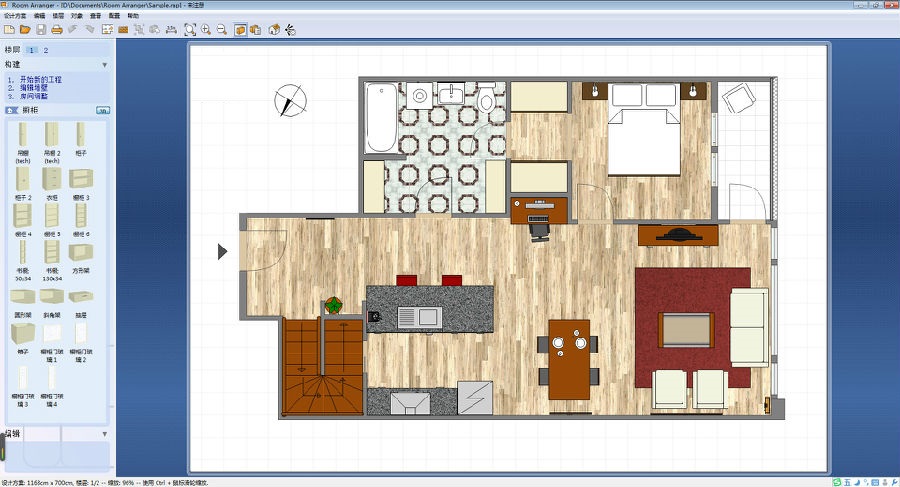Switch to floor tab 1
The width and height of the screenshot is (900, 487).
(32, 50)
